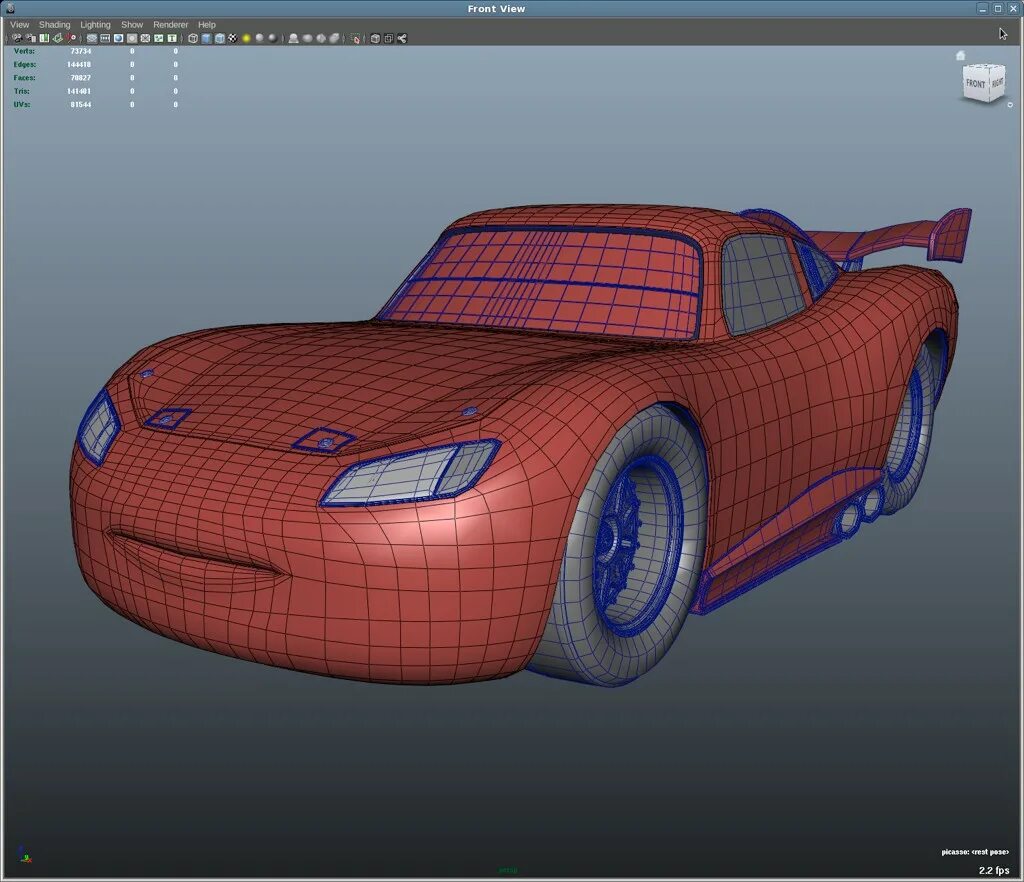This screenshot has height=882, width=1024.
Task: Click the 'Edges:' heads-up label
Action: [x=25, y=65]
